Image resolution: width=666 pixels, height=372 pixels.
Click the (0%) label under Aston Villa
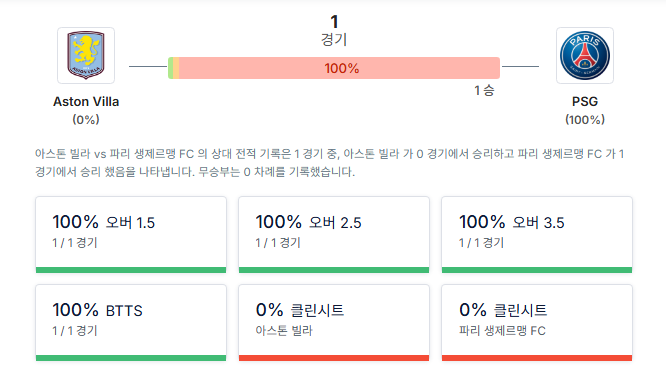pyautogui.click(x=86, y=120)
